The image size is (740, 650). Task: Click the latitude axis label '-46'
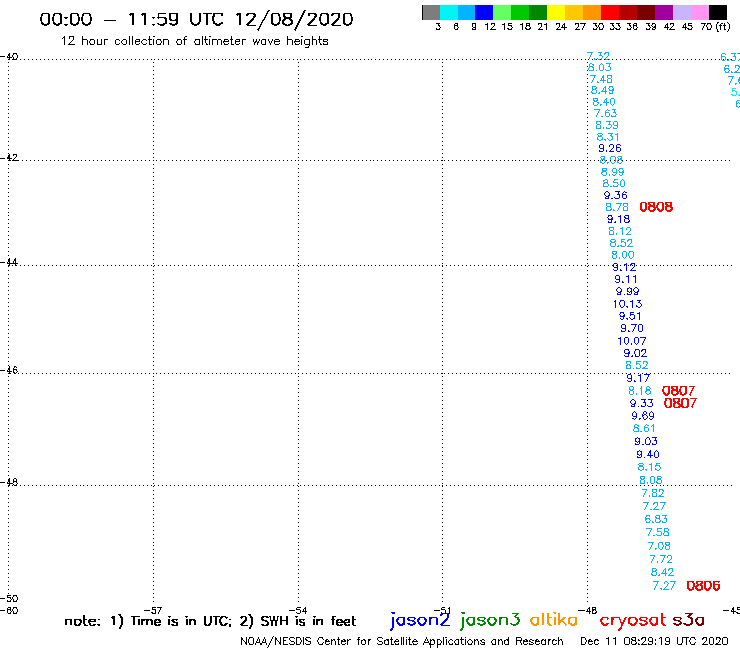pos(9,370)
